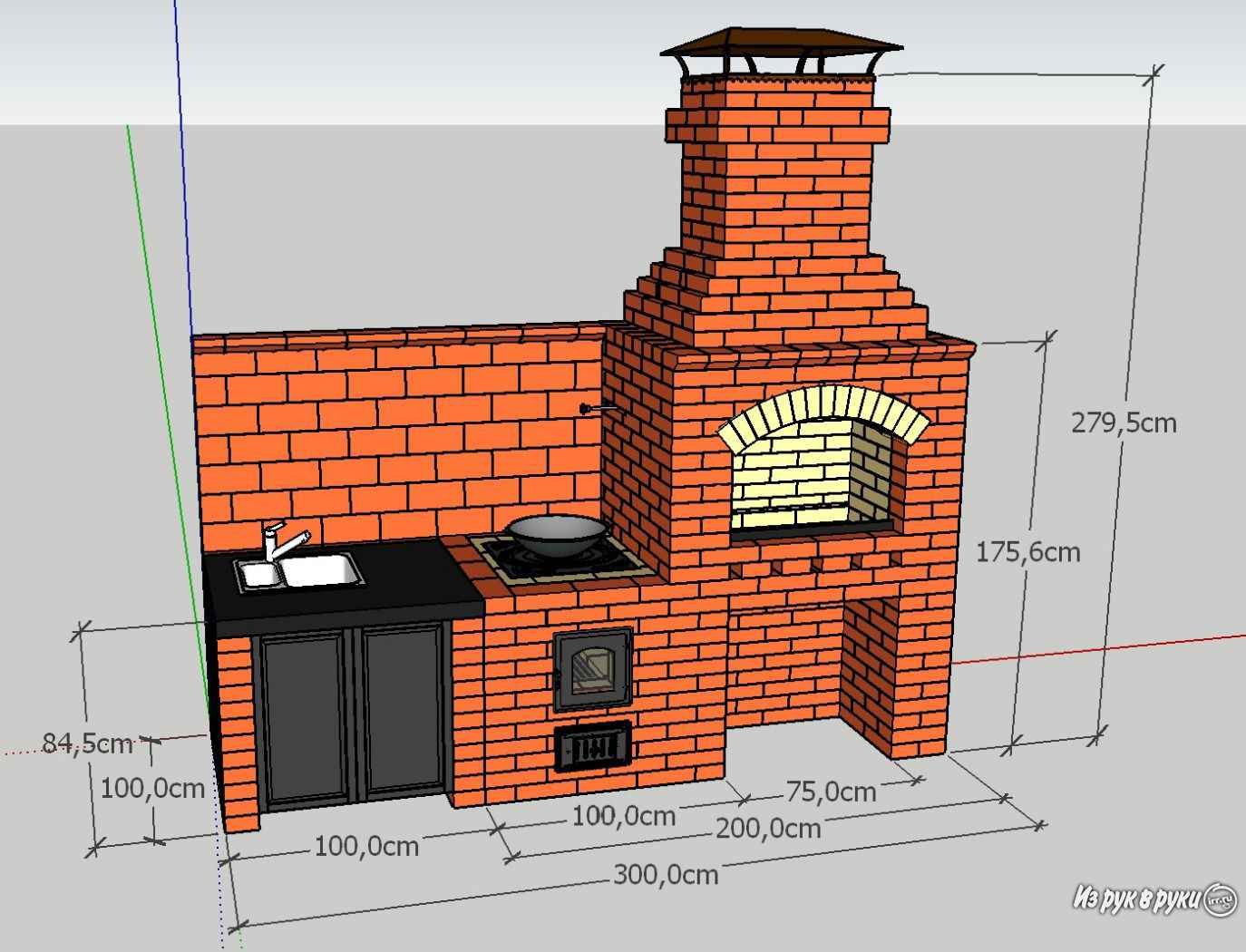Click the 300,0cm total length label
Image resolution: width=1246 pixels, height=952 pixels.
[x=666, y=875]
